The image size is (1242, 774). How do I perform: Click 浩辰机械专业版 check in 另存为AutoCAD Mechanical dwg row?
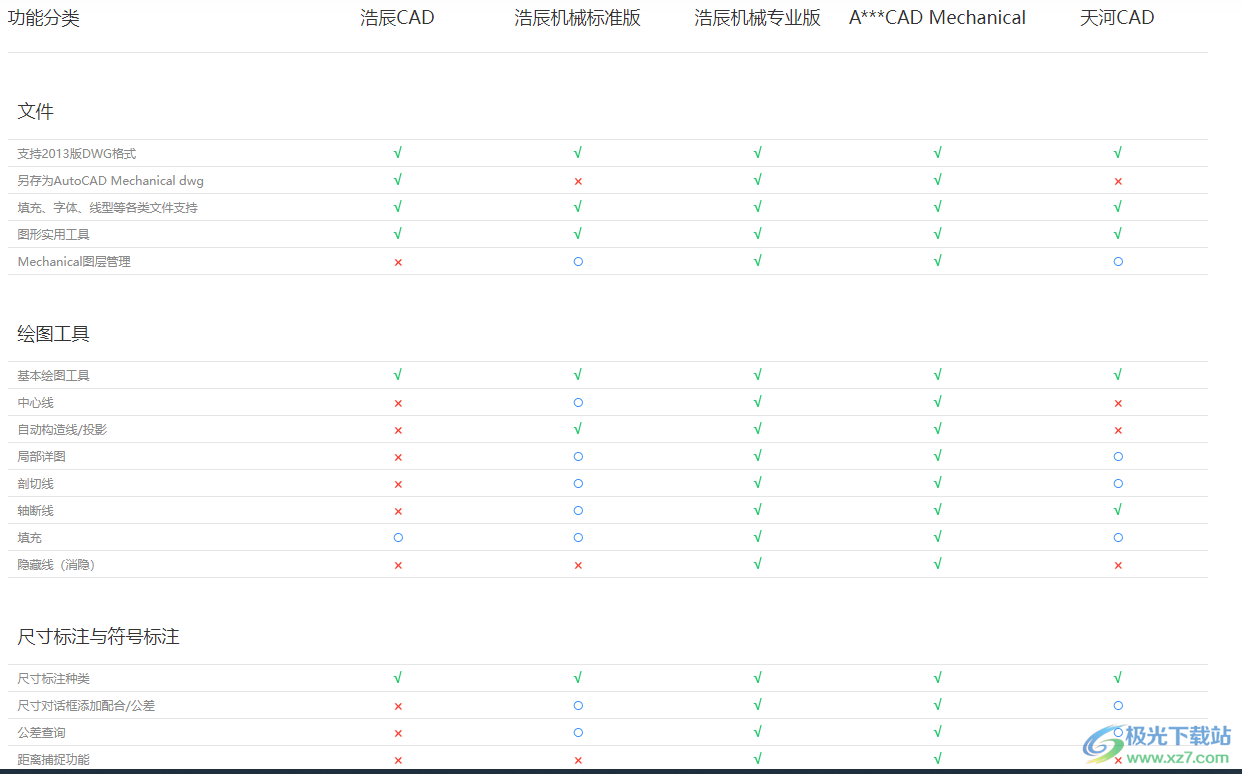758,180
